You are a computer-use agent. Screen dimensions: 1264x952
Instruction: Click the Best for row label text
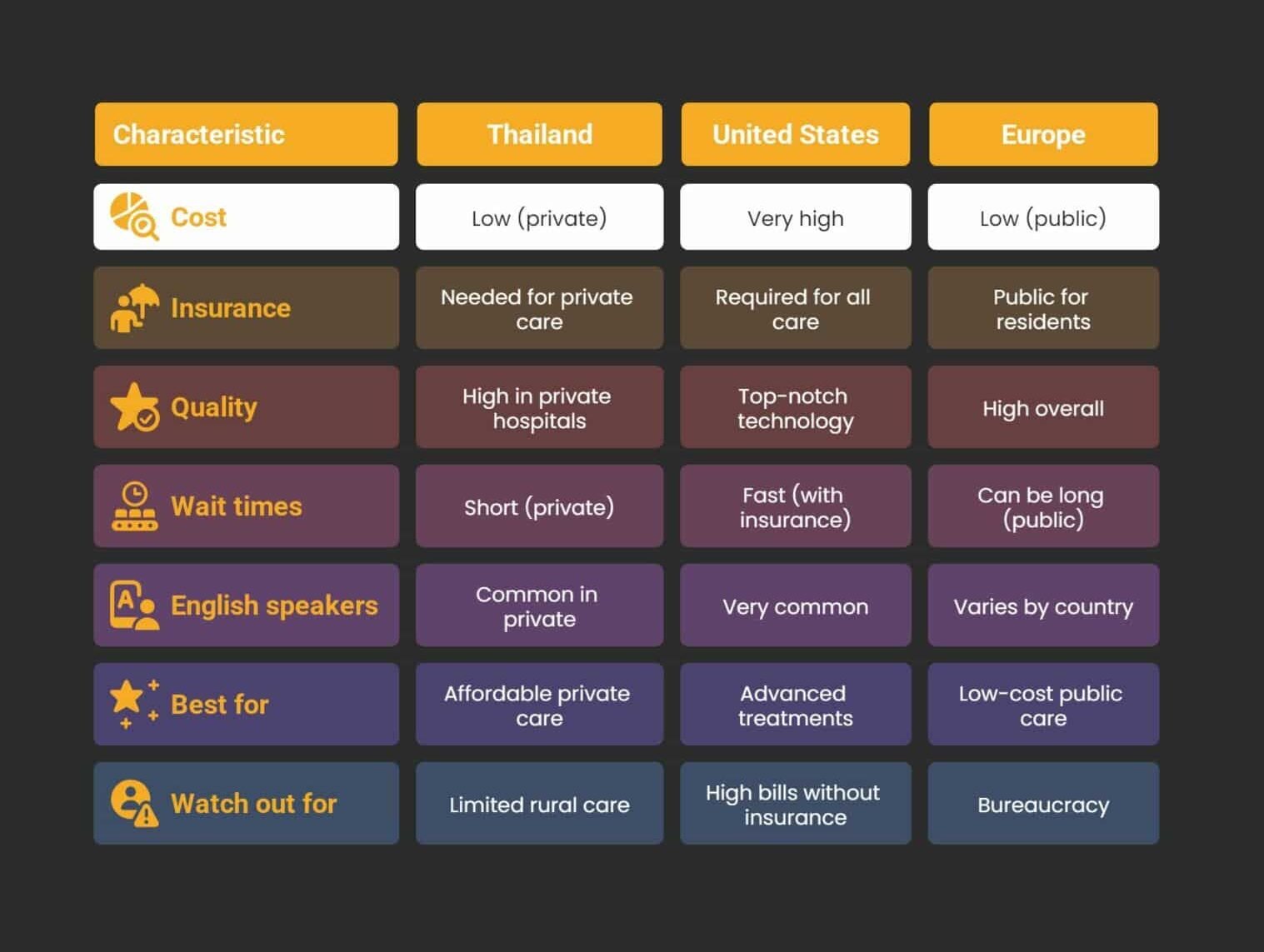point(220,705)
